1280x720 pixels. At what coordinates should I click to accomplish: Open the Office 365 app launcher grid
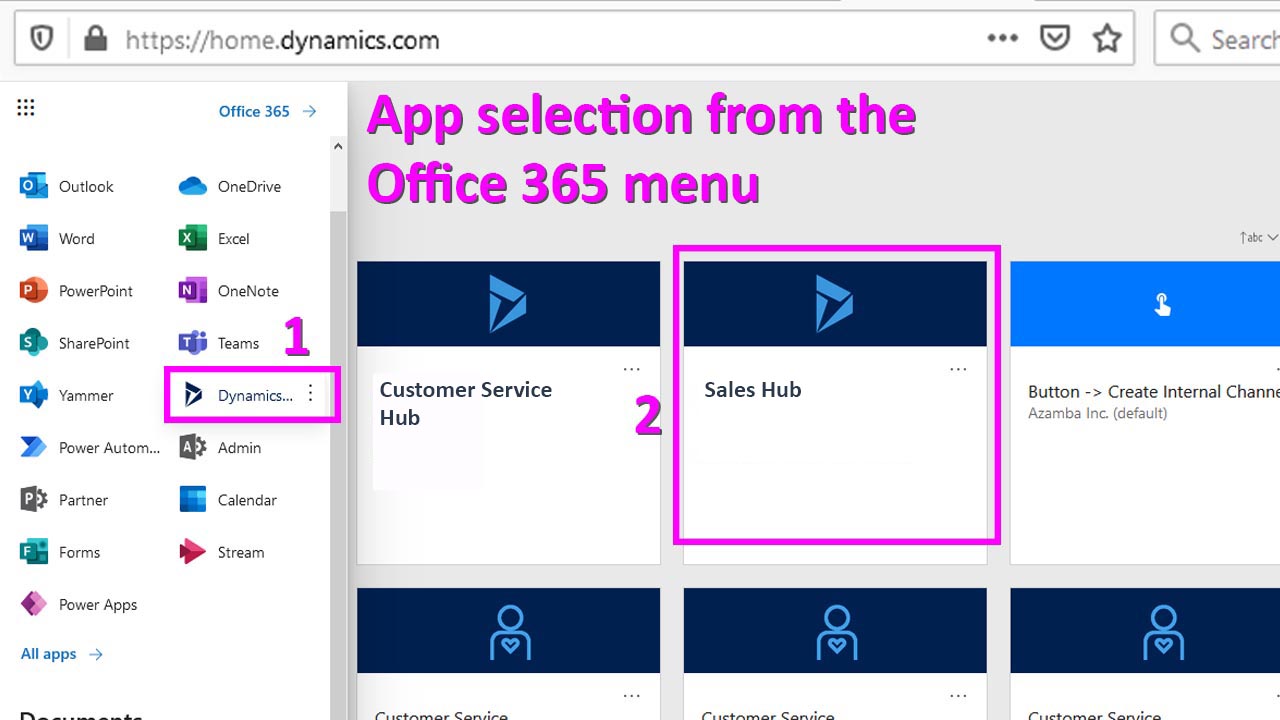[x=26, y=108]
